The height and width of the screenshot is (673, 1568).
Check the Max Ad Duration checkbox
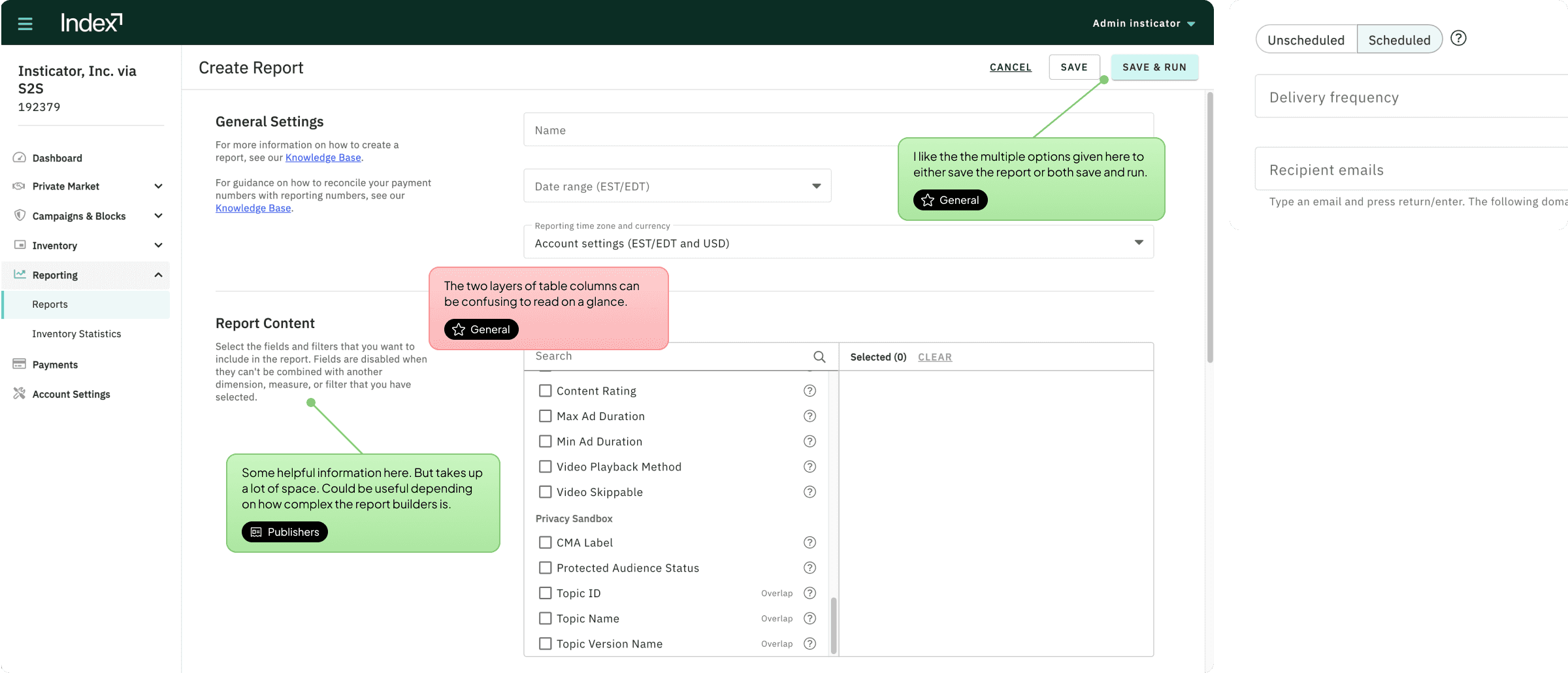click(545, 416)
